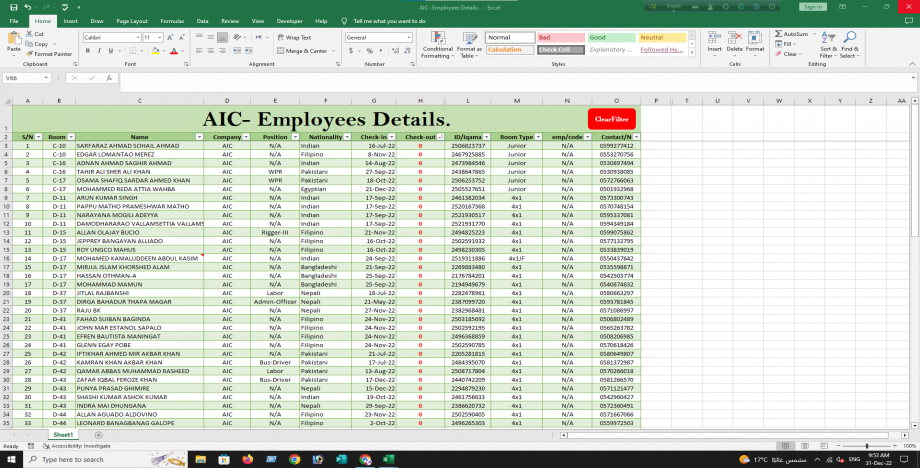Open the Formulas ribbon tab
Image resolution: width=920 pixels, height=468 pixels.
172,20
